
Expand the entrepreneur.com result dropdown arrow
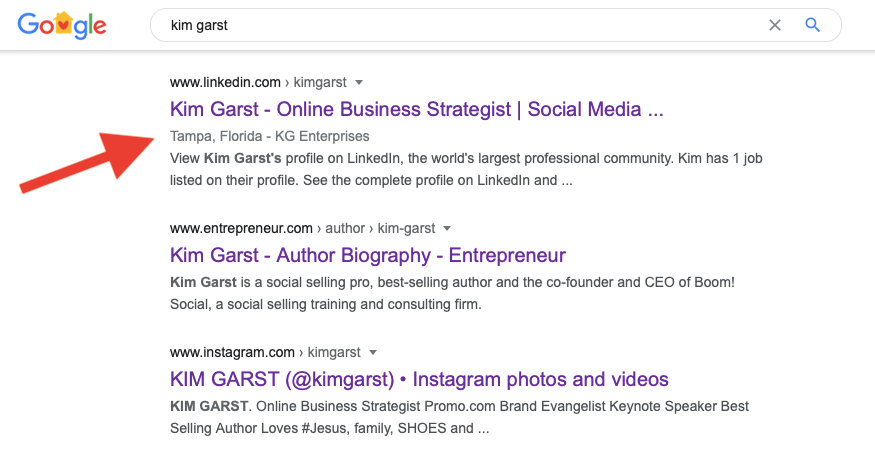pyautogui.click(x=446, y=228)
